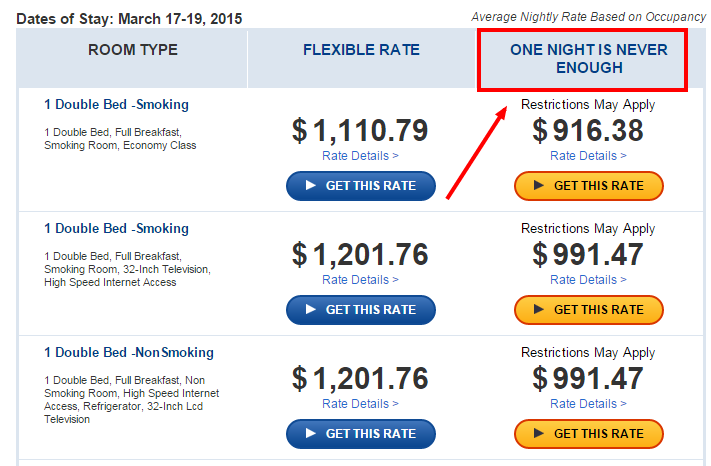Select the Flexible Rate column header
Image resolution: width=711 pixels, height=466 pixels.
pos(361,50)
